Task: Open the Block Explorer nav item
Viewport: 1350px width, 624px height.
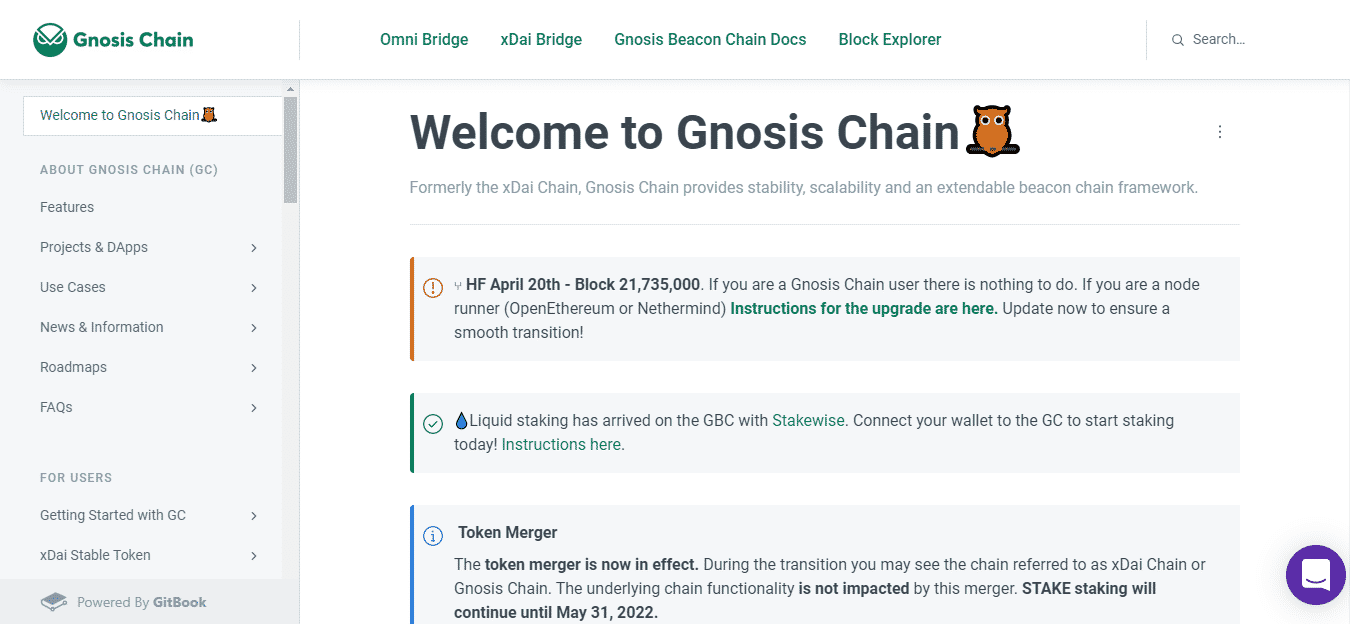Action: pos(890,40)
